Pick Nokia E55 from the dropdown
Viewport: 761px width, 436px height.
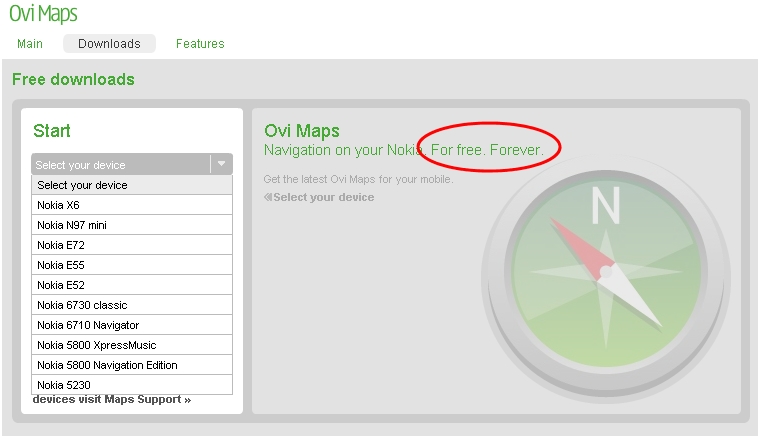[x=132, y=265]
